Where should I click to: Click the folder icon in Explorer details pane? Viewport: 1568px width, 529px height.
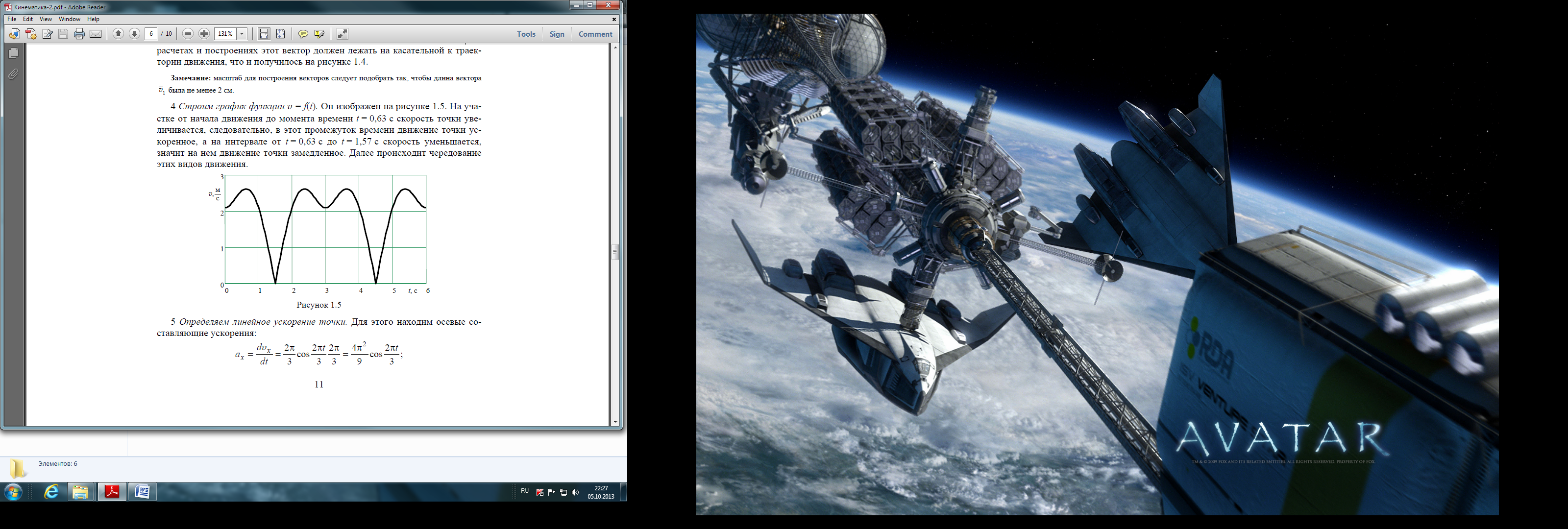pos(18,468)
